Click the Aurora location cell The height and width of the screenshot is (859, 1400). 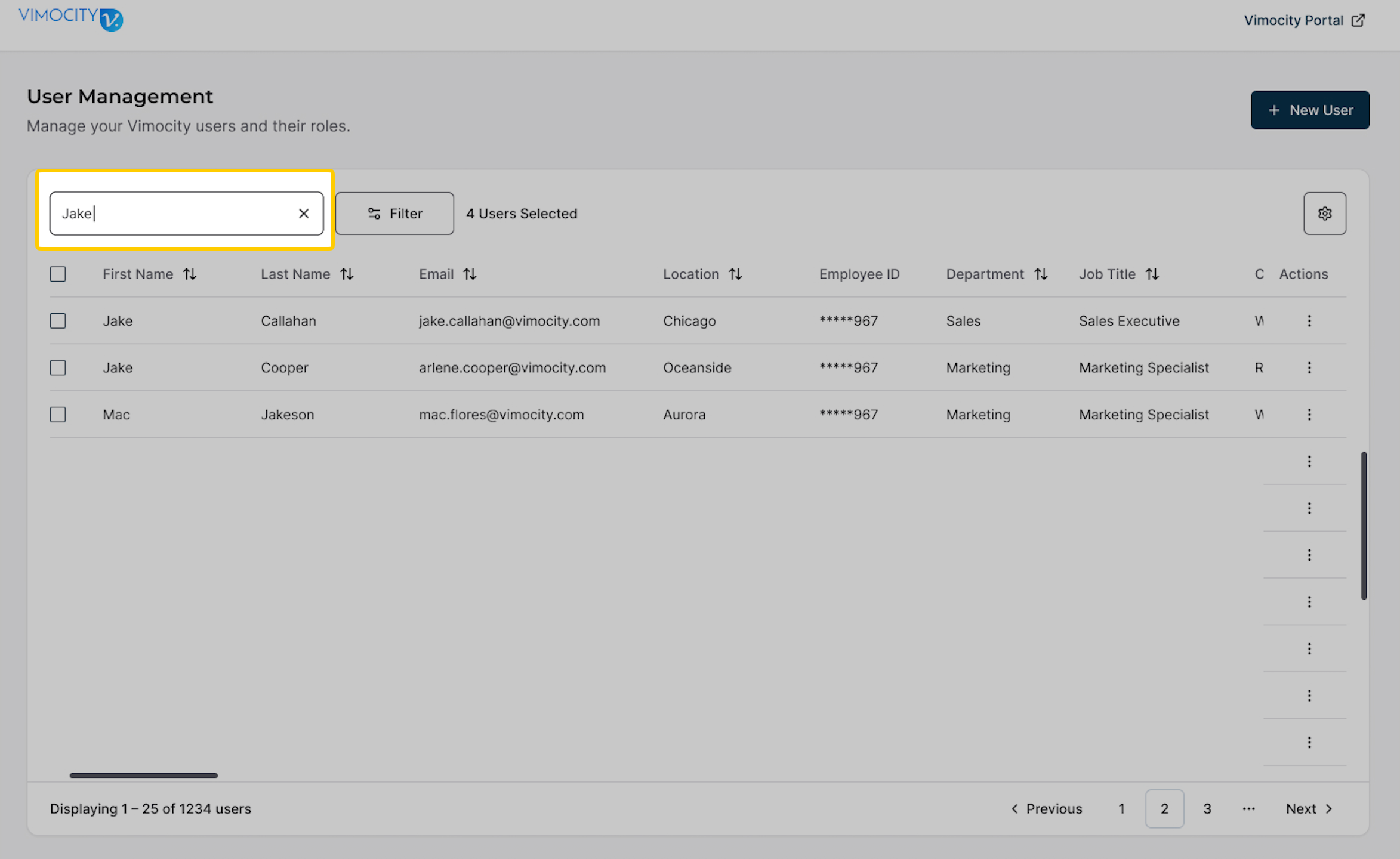pos(684,415)
